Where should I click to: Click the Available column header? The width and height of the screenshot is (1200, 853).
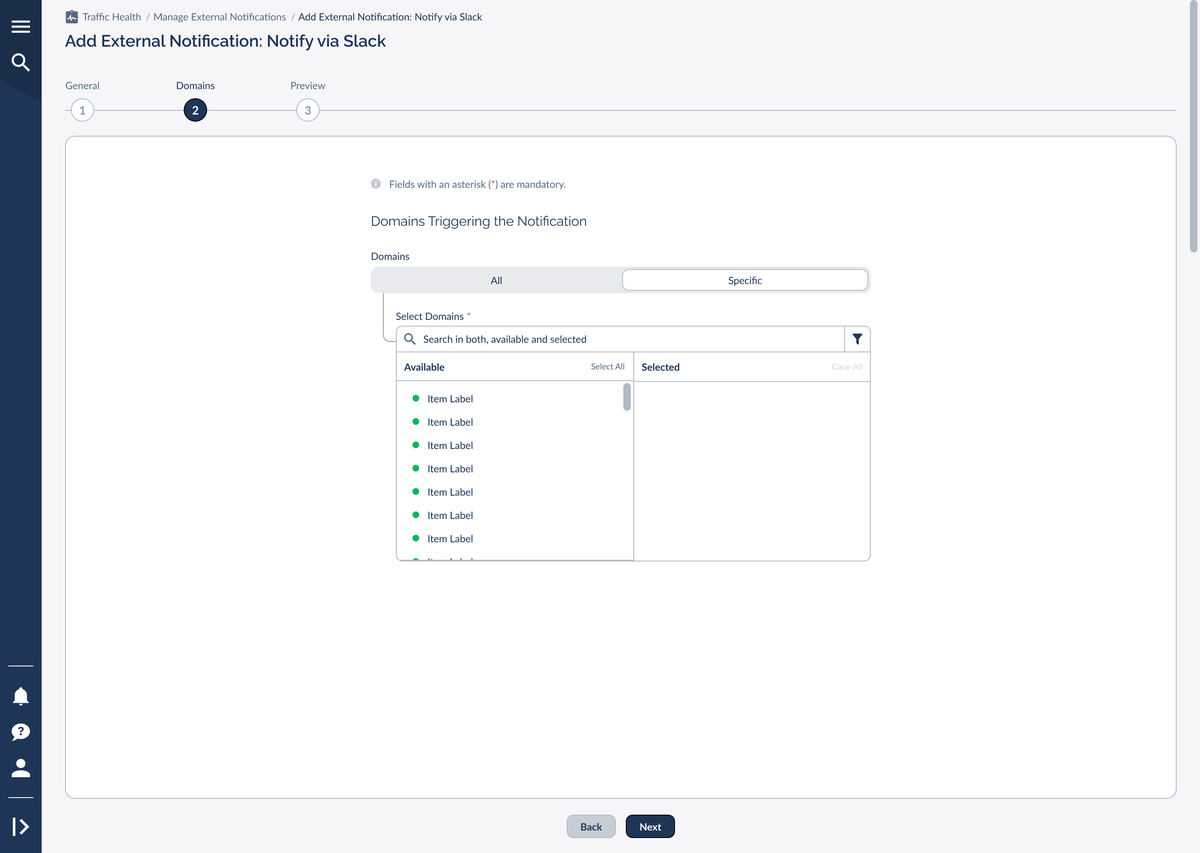point(424,367)
